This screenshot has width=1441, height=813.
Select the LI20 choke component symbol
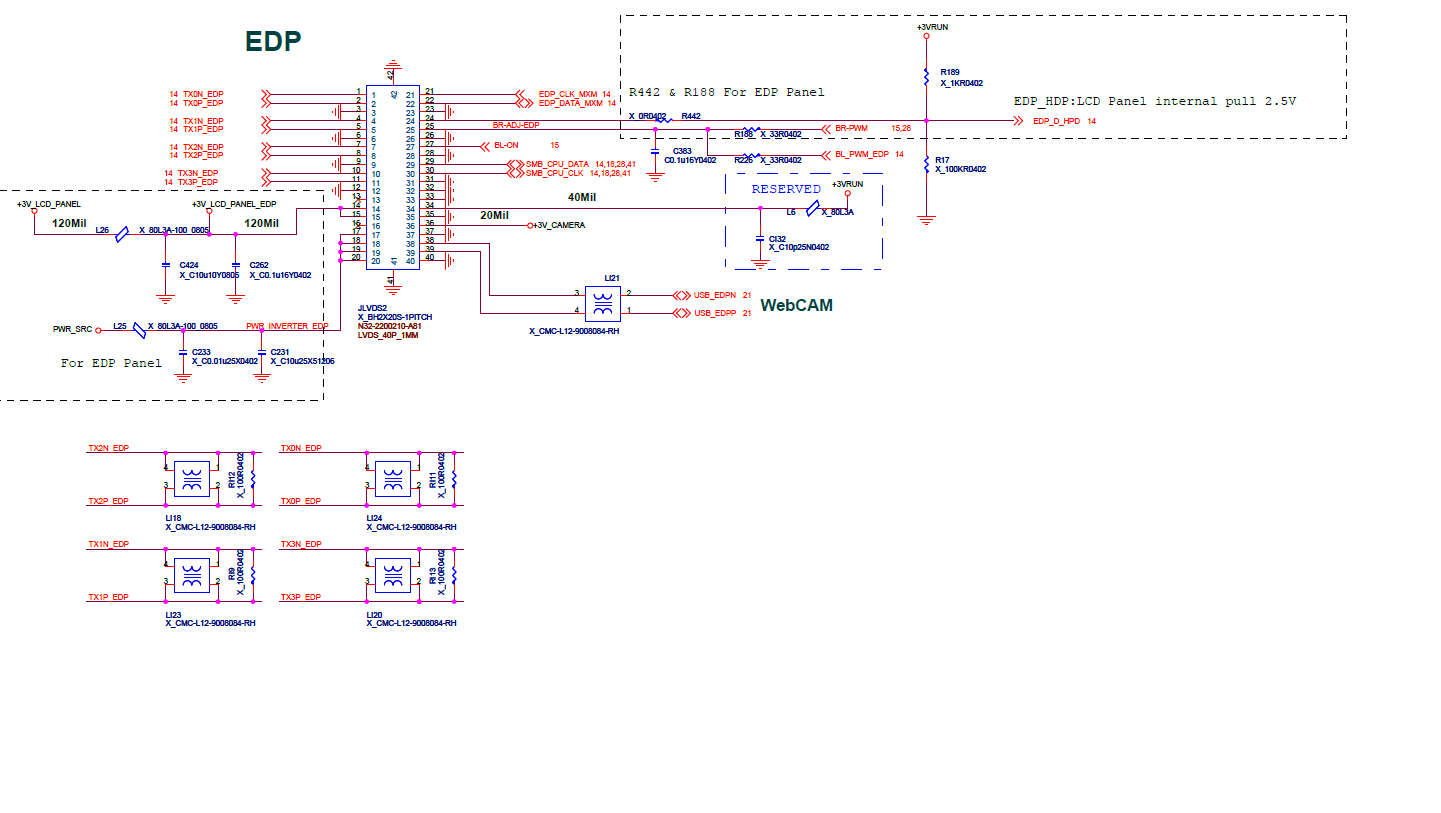392,575
